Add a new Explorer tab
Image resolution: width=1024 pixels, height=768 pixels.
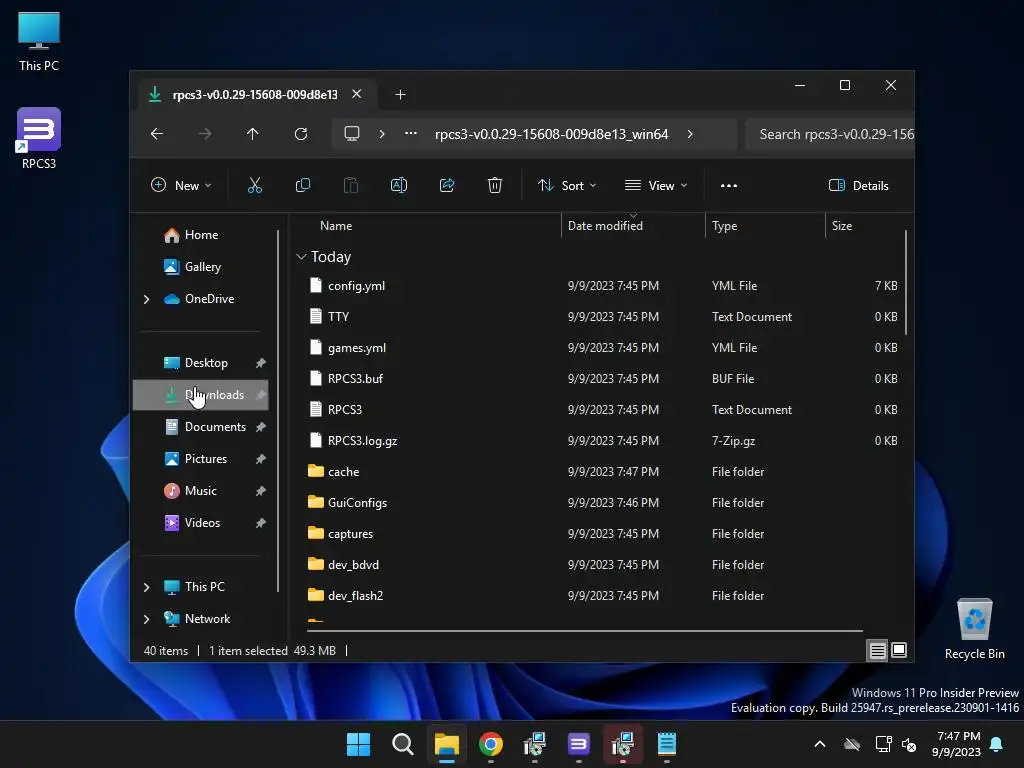[400, 95]
